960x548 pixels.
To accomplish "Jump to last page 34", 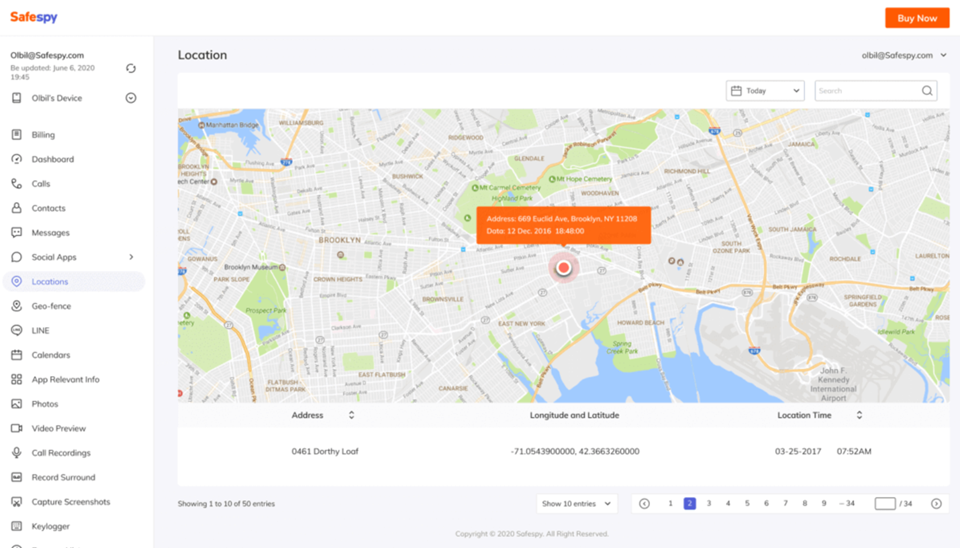I will 847,503.
